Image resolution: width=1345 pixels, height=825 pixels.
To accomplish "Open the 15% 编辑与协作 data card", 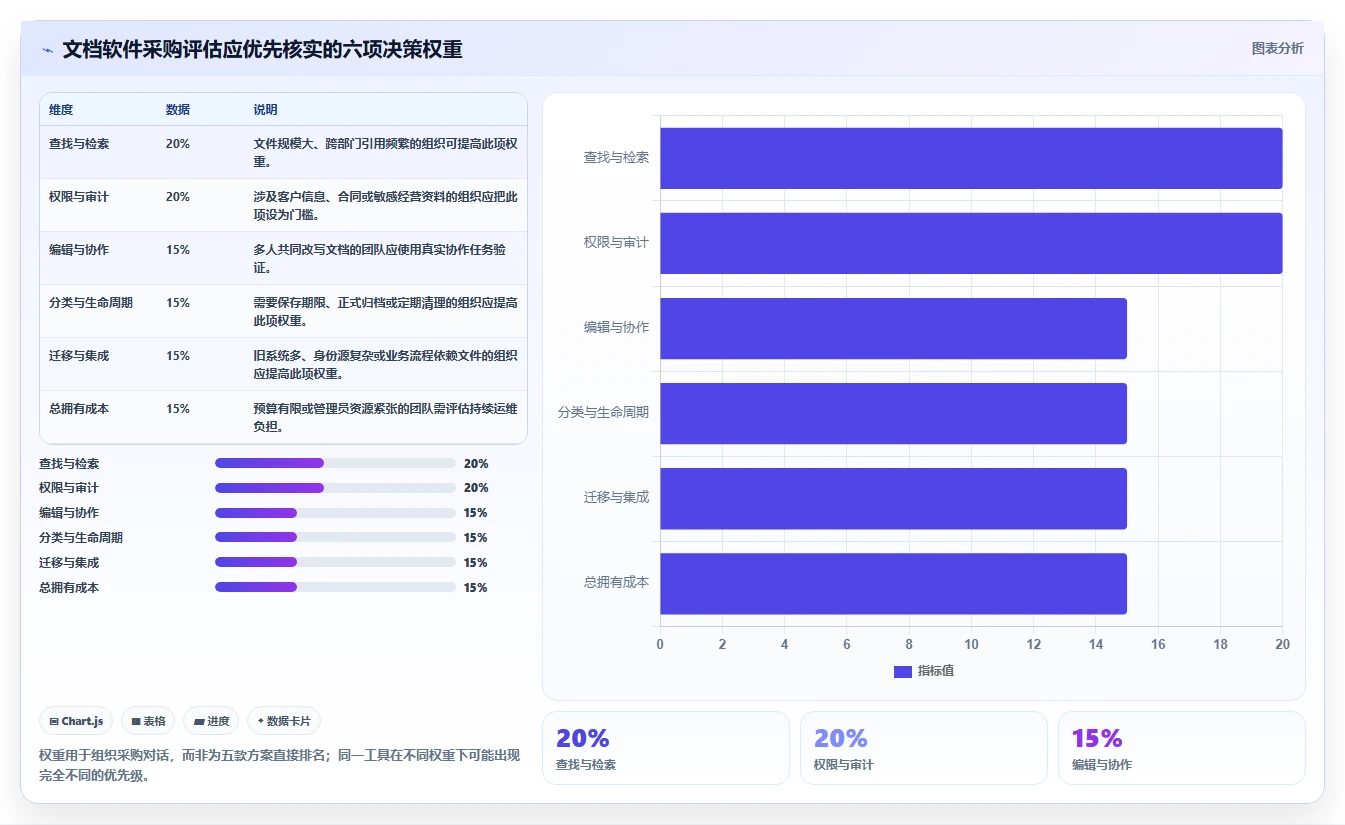I will click(x=1182, y=748).
